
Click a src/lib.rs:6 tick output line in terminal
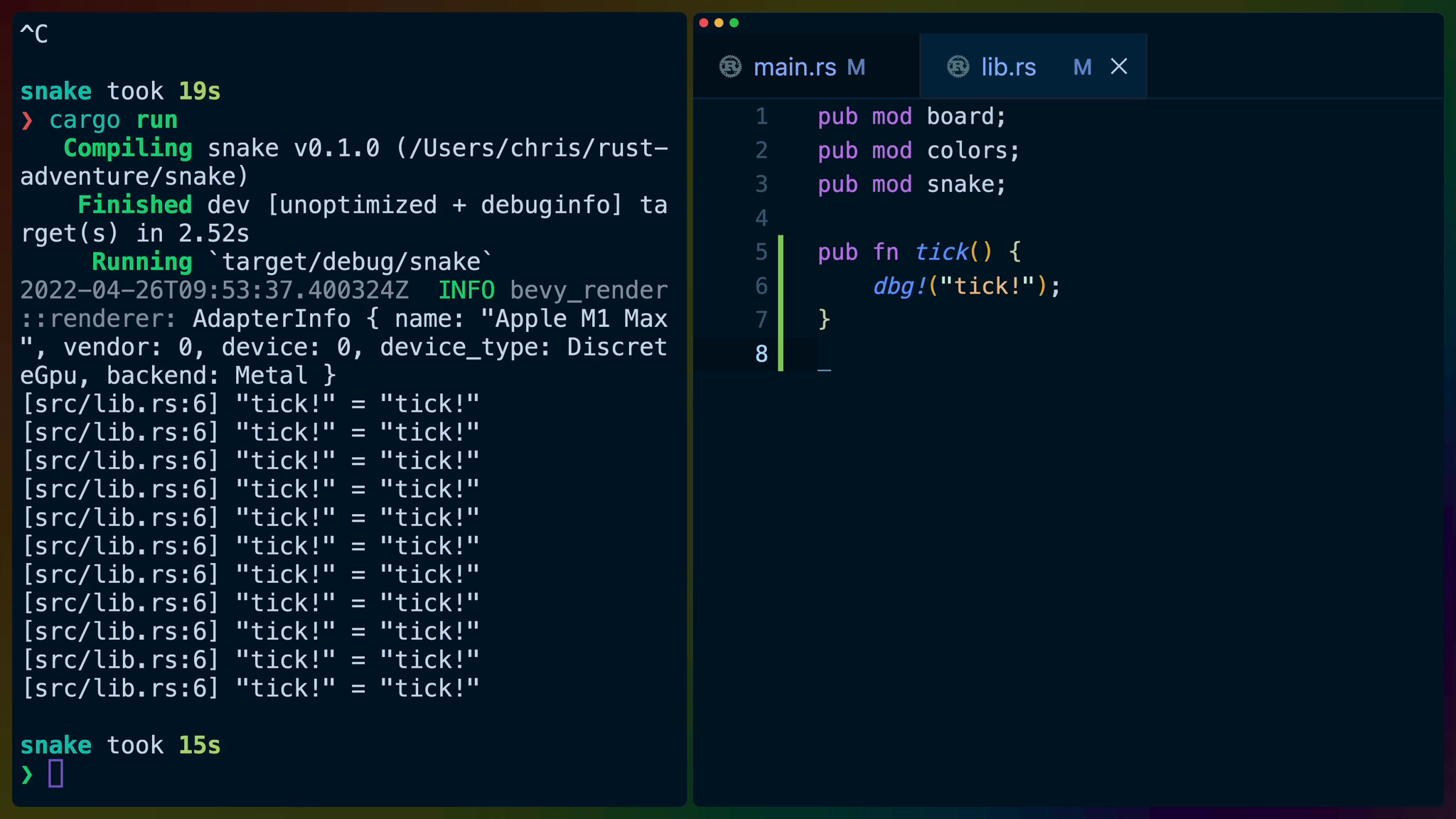tap(249, 403)
